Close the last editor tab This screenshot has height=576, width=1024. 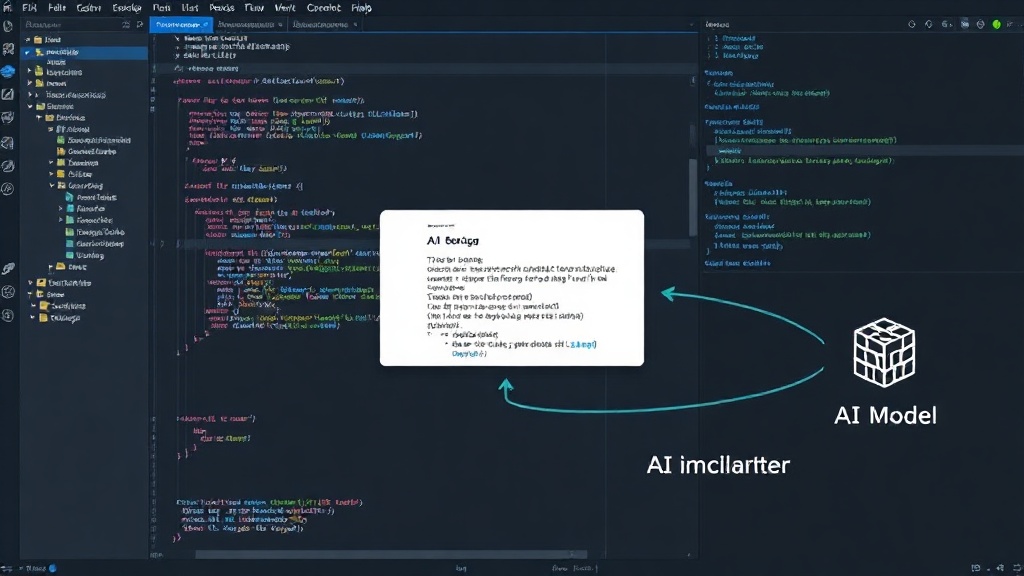355,25
